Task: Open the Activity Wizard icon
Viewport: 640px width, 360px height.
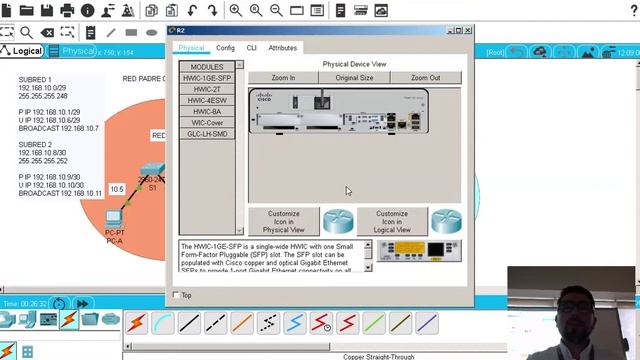Action: pos(108,10)
